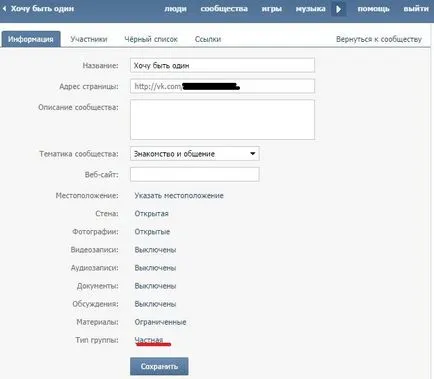Change Аудиозаписи setting Выключены

[155, 268]
